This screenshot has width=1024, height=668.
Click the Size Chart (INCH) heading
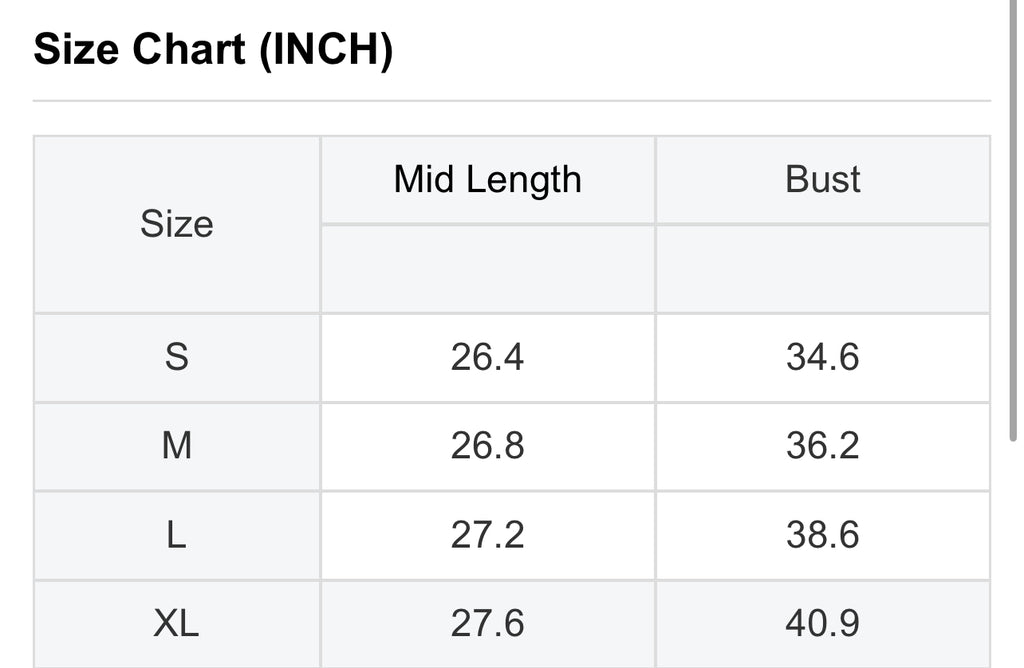pyautogui.click(x=213, y=49)
